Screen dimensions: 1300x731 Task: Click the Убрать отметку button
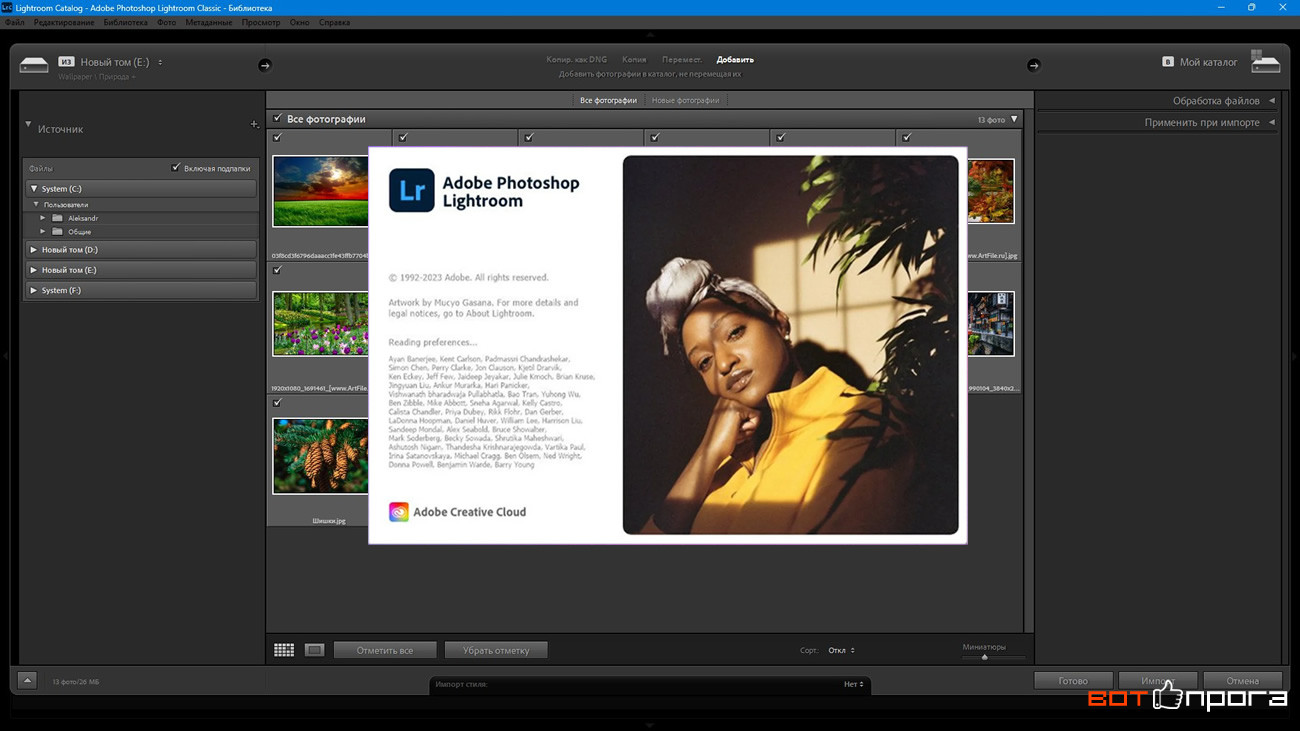(x=496, y=650)
